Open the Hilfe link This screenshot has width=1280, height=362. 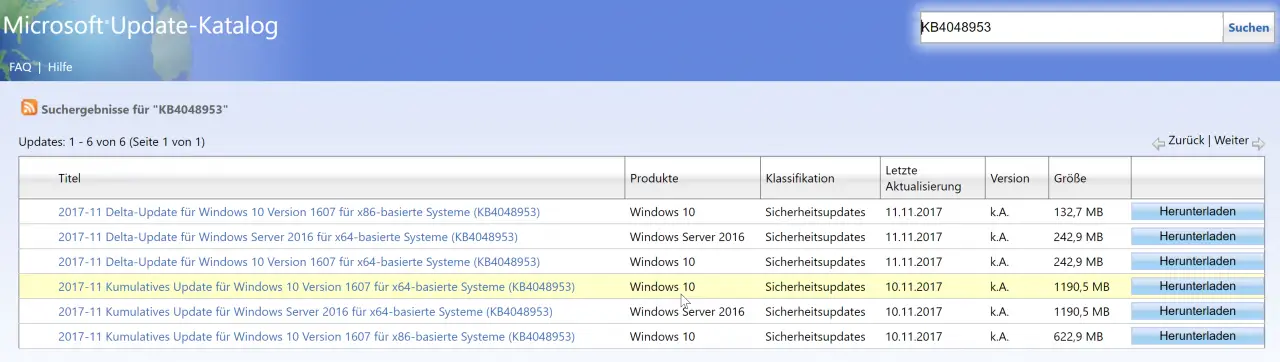[60, 67]
